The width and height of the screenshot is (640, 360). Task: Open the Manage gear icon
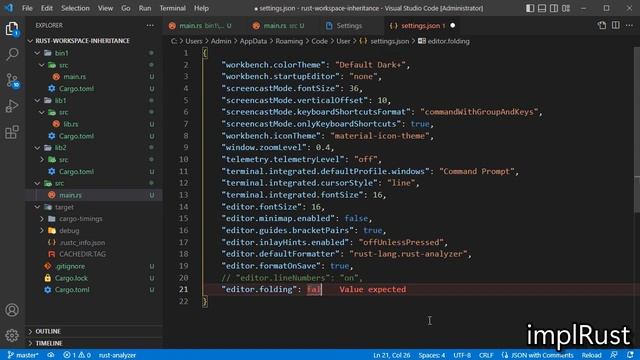12,336
